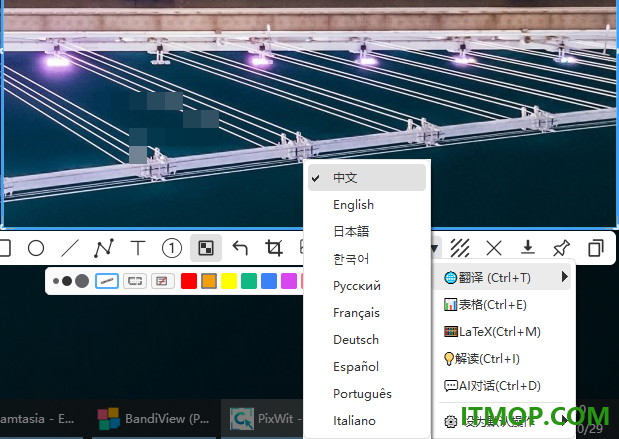
Task: Pin the screenshot to screen
Action: (x=562, y=248)
